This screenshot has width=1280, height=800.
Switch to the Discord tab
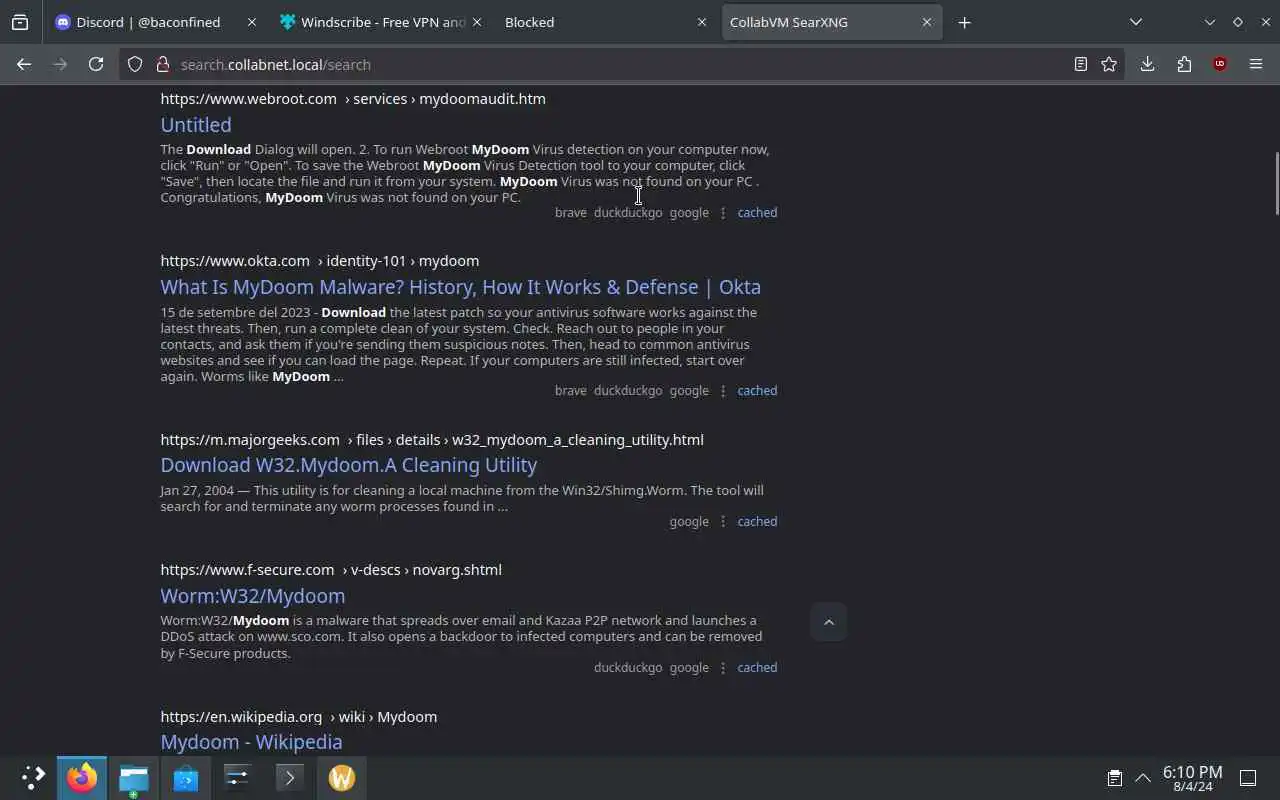[x=155, y=22]
